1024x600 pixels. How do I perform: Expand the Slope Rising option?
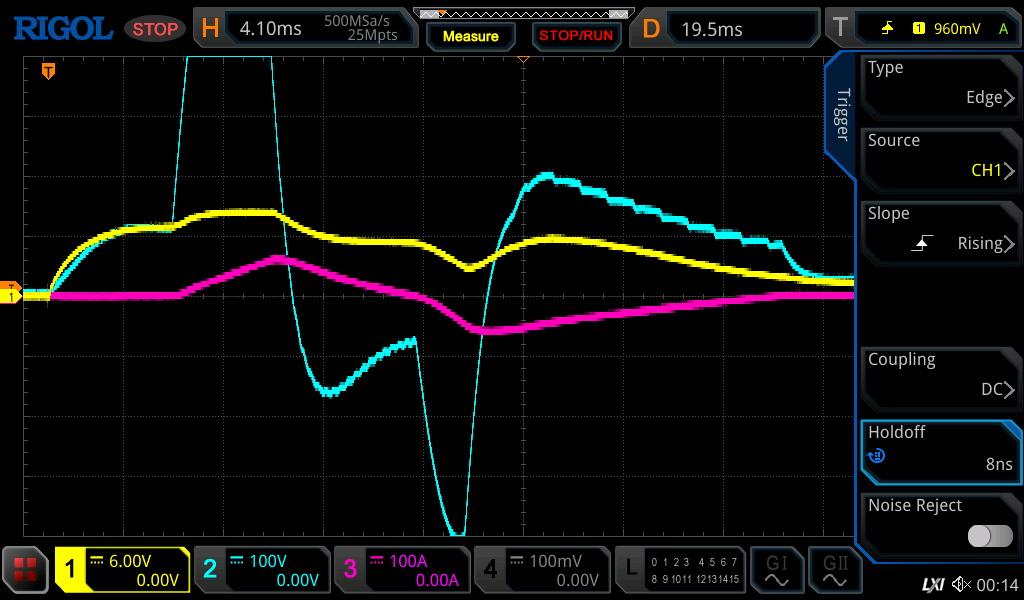[940, 229]
